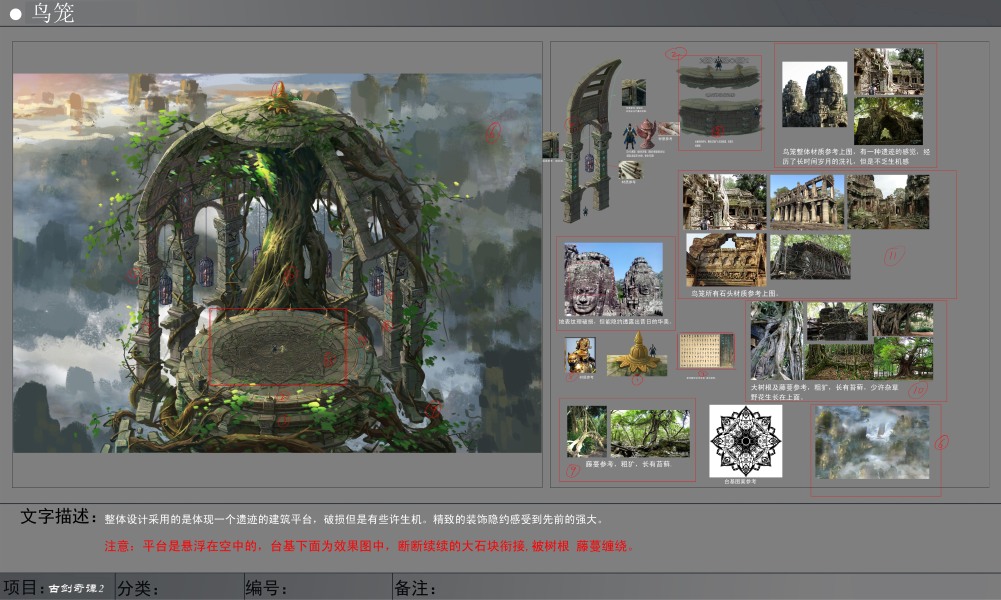Click the red 注意 warning line

pyautogui.click(x=369, y=546)
